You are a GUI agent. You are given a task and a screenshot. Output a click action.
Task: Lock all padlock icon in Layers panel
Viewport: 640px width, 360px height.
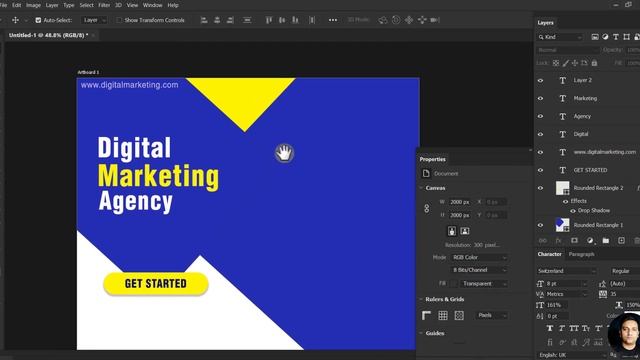click(594, 63)
